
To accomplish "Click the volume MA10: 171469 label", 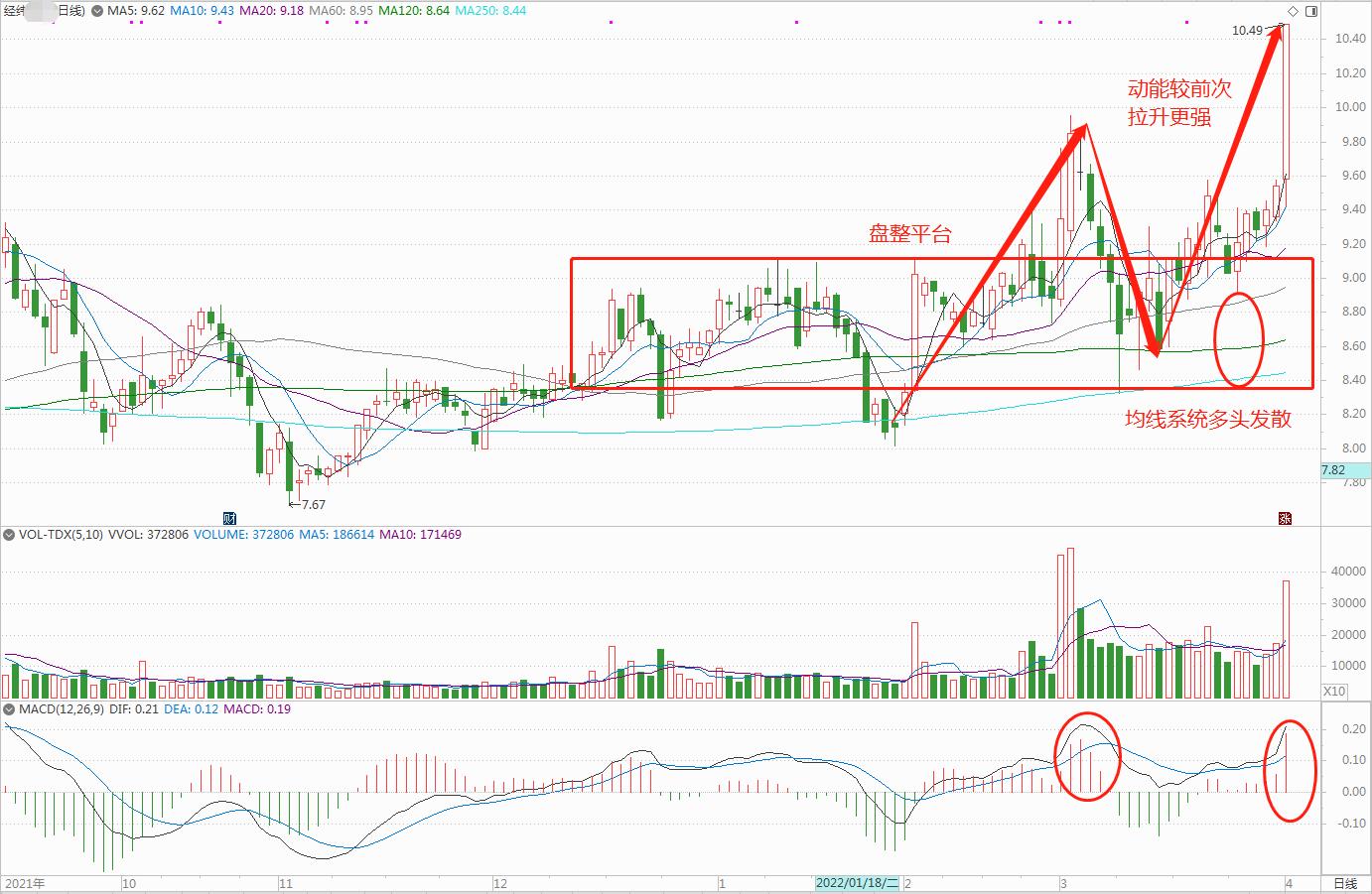I will [x=420, y=535].
